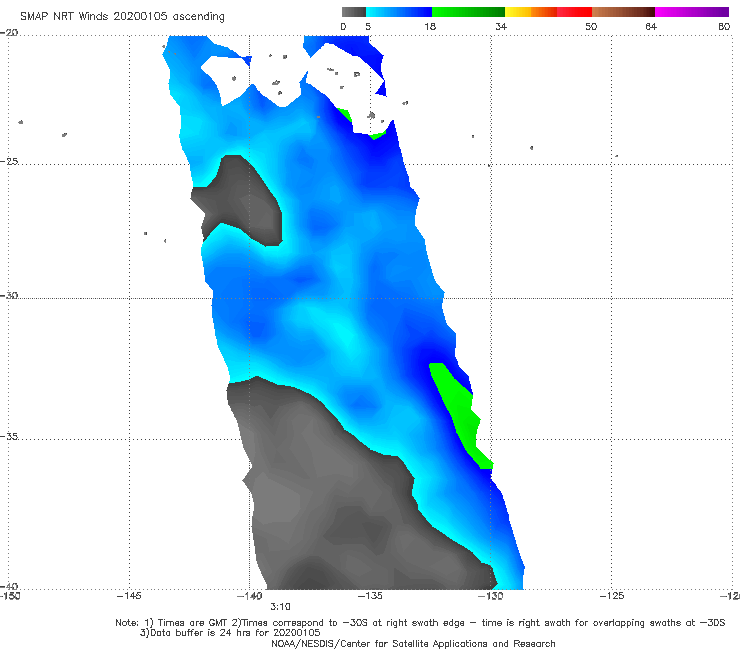Click the title "SMAP NRT Winds 20200105 ascending"
The image size is (740, 650).
122,16
